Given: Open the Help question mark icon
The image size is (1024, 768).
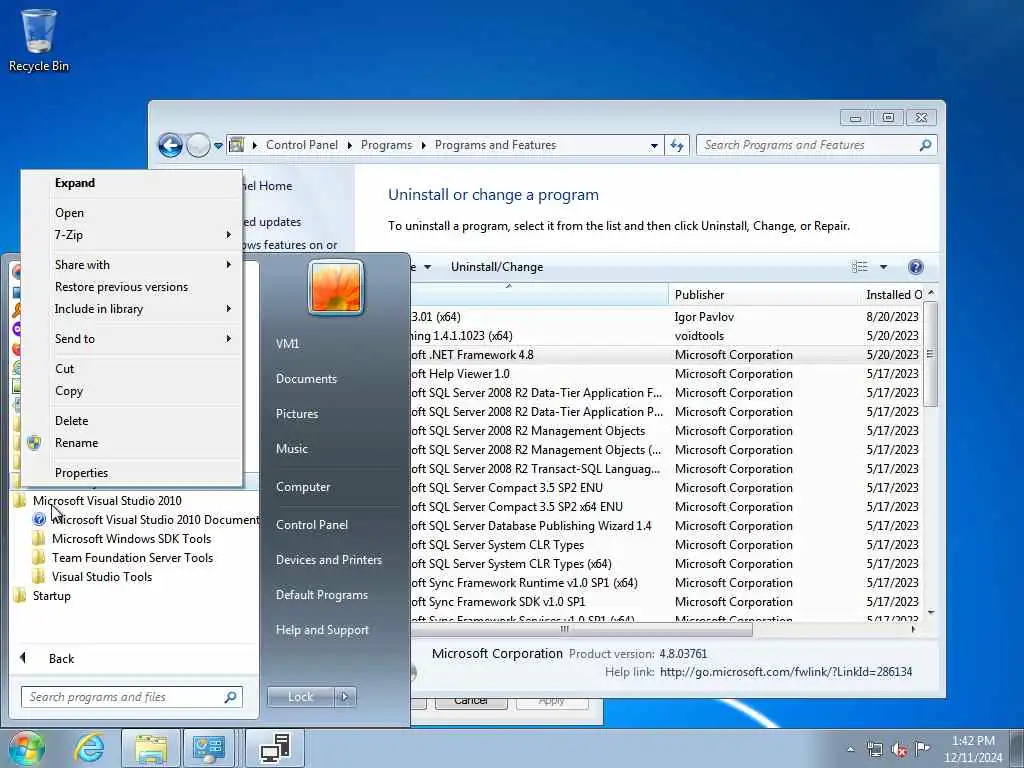Looking at the screenshot, I should click(916, 266).
